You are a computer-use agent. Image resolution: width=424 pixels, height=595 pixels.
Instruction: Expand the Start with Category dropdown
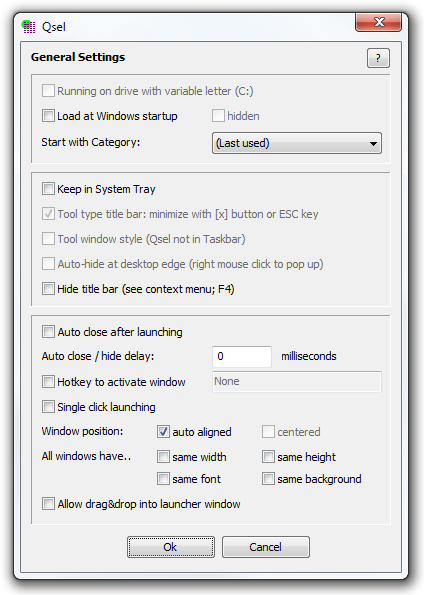(297, 143)
